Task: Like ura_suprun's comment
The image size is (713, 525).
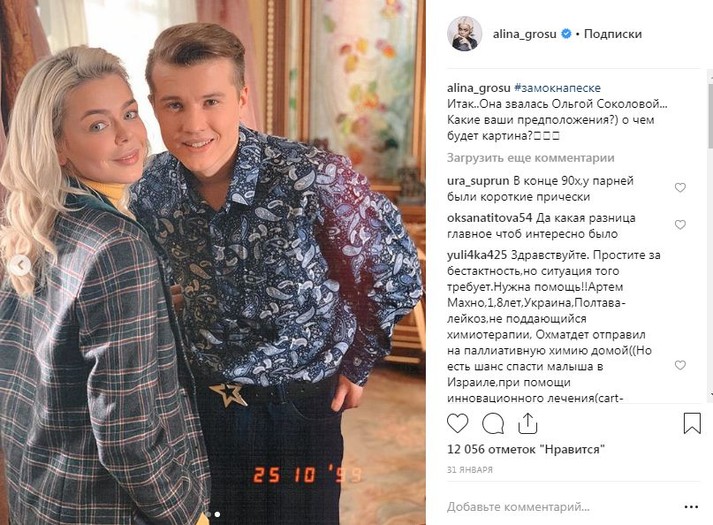Action: tap(680, 188)
